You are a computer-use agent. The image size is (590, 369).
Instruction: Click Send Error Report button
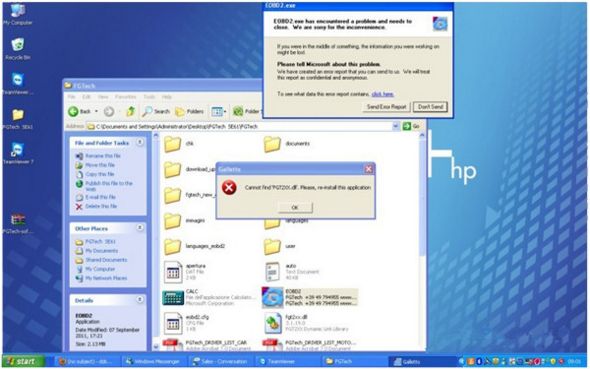pos(386,107)
